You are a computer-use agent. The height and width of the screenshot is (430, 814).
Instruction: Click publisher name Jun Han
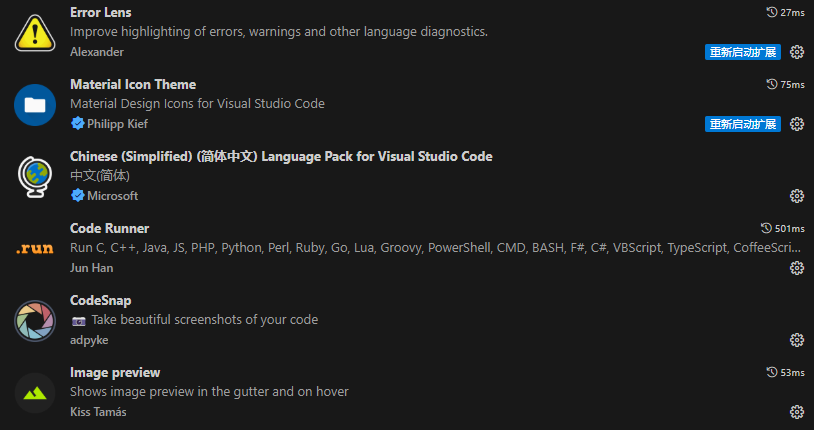91,268
